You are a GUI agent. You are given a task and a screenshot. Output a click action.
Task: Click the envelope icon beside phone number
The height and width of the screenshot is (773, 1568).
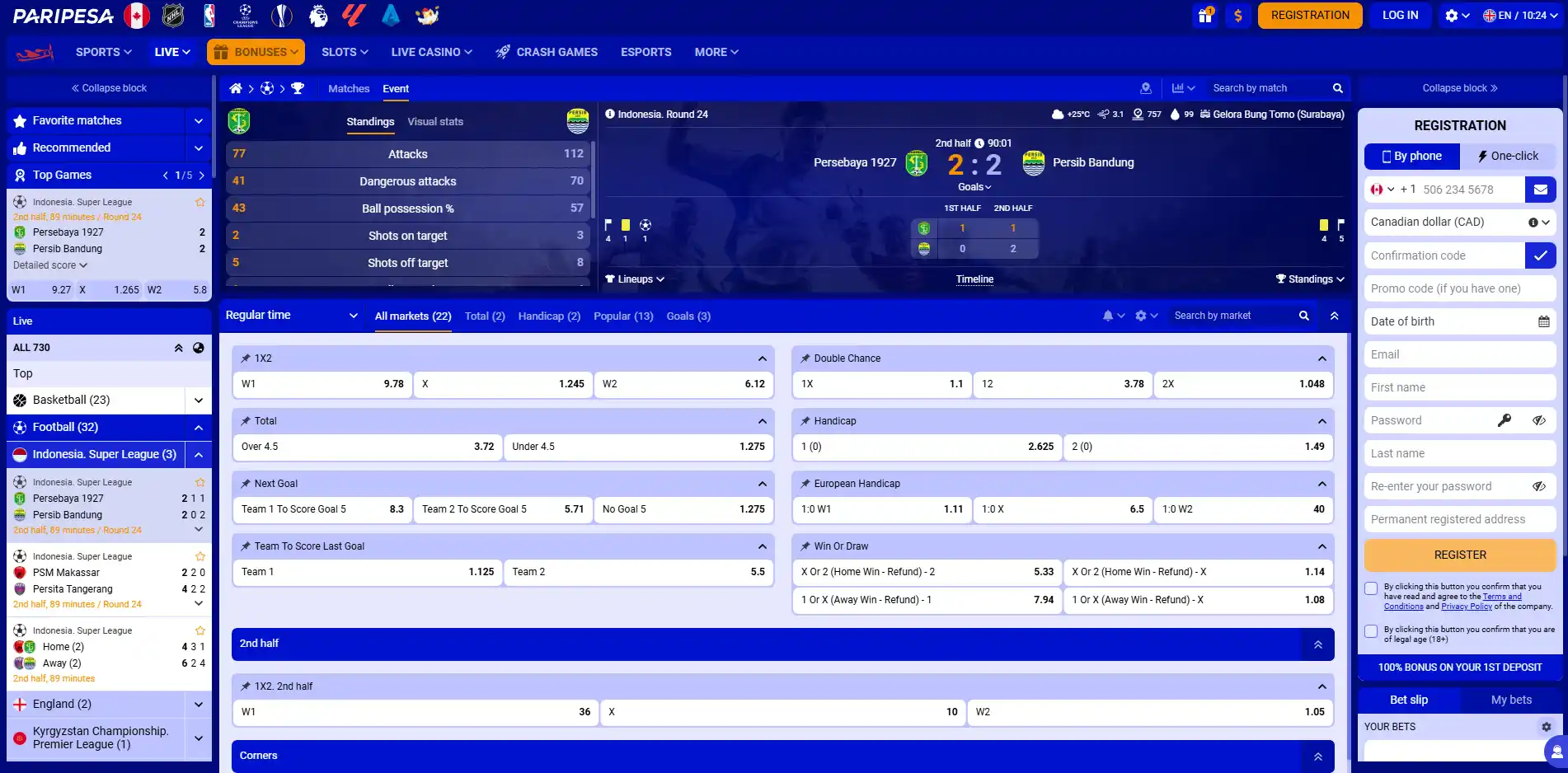tap(1540, 190)
